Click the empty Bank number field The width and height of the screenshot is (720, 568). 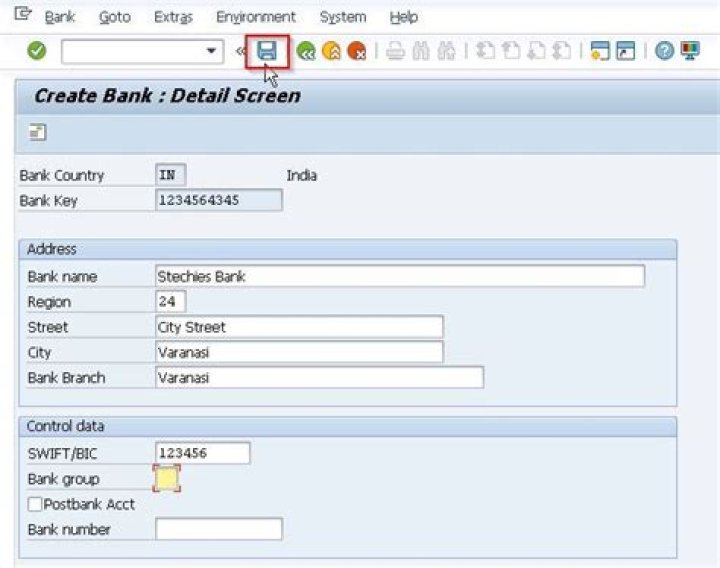tap(219, 529)
